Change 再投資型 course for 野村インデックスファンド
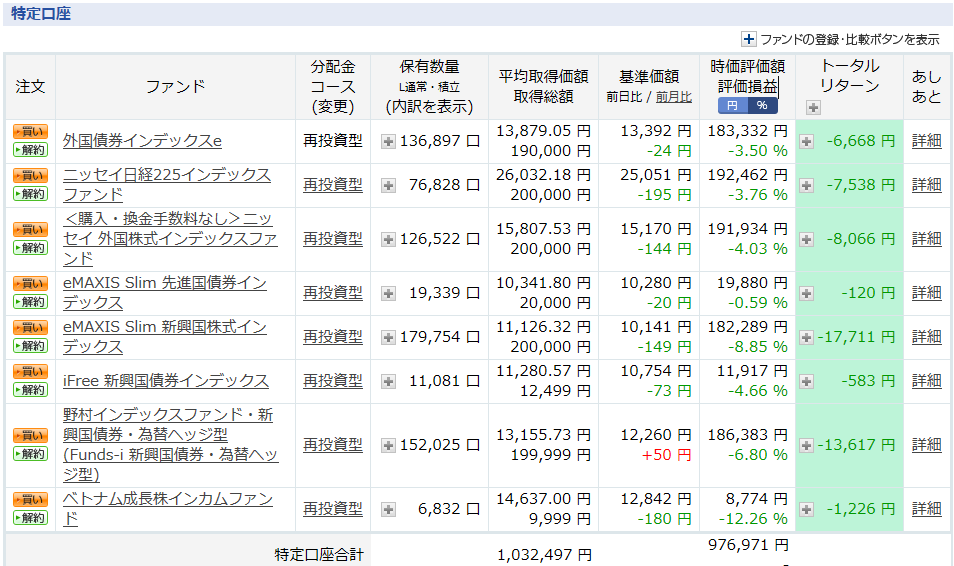954x566 pixels. coord(333,445)
